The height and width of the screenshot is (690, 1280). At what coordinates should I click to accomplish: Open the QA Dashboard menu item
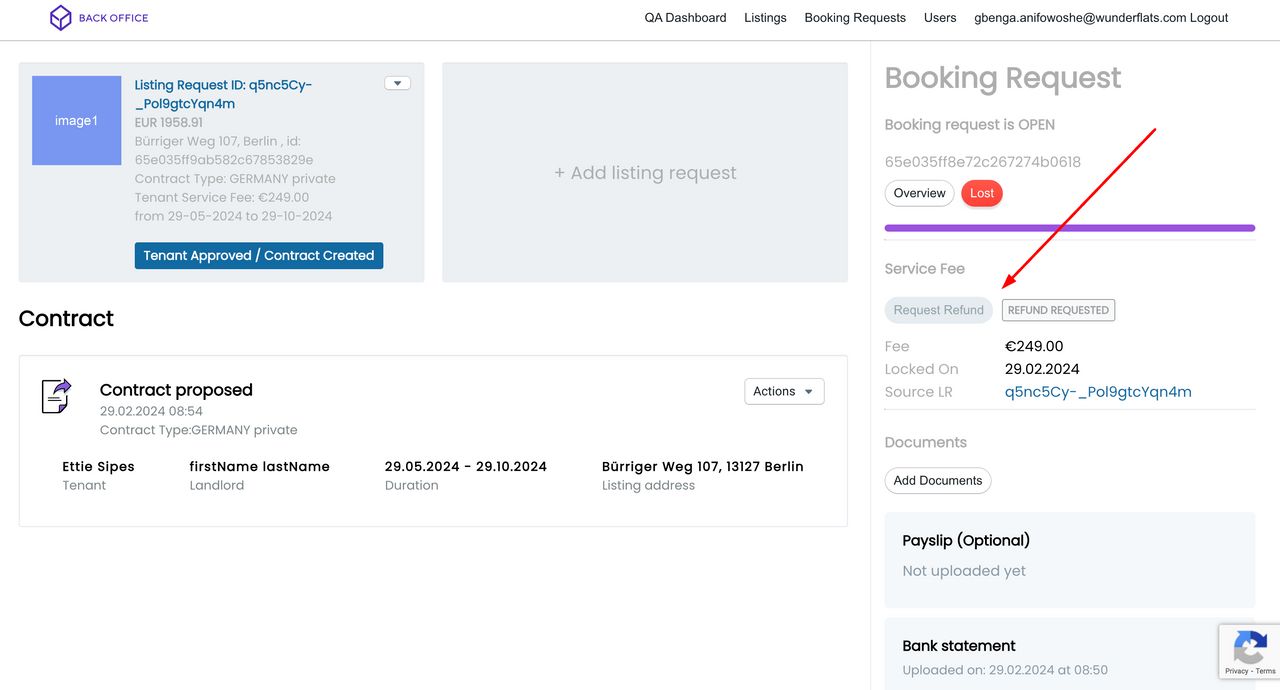tap(685, 18)
